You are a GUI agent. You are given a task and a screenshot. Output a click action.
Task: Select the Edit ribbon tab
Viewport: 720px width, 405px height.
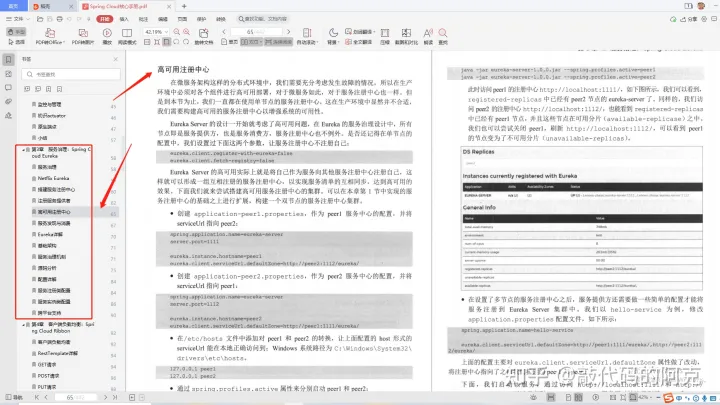pos(163,19)
